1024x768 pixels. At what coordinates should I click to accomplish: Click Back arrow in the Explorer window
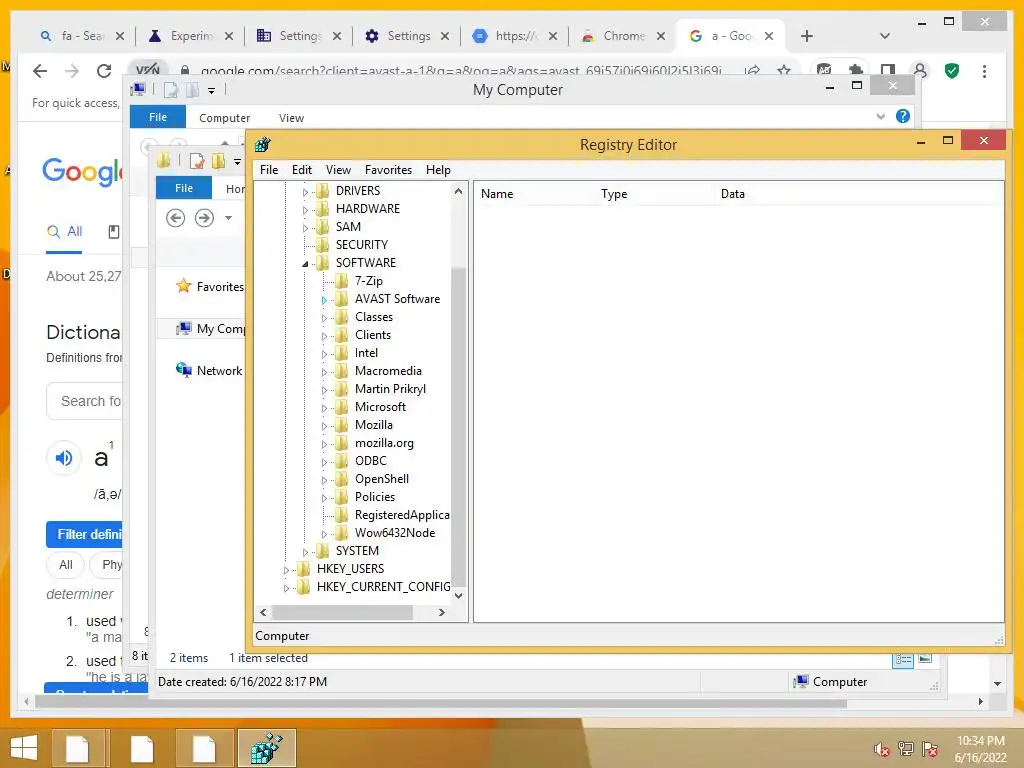[175, 217]
